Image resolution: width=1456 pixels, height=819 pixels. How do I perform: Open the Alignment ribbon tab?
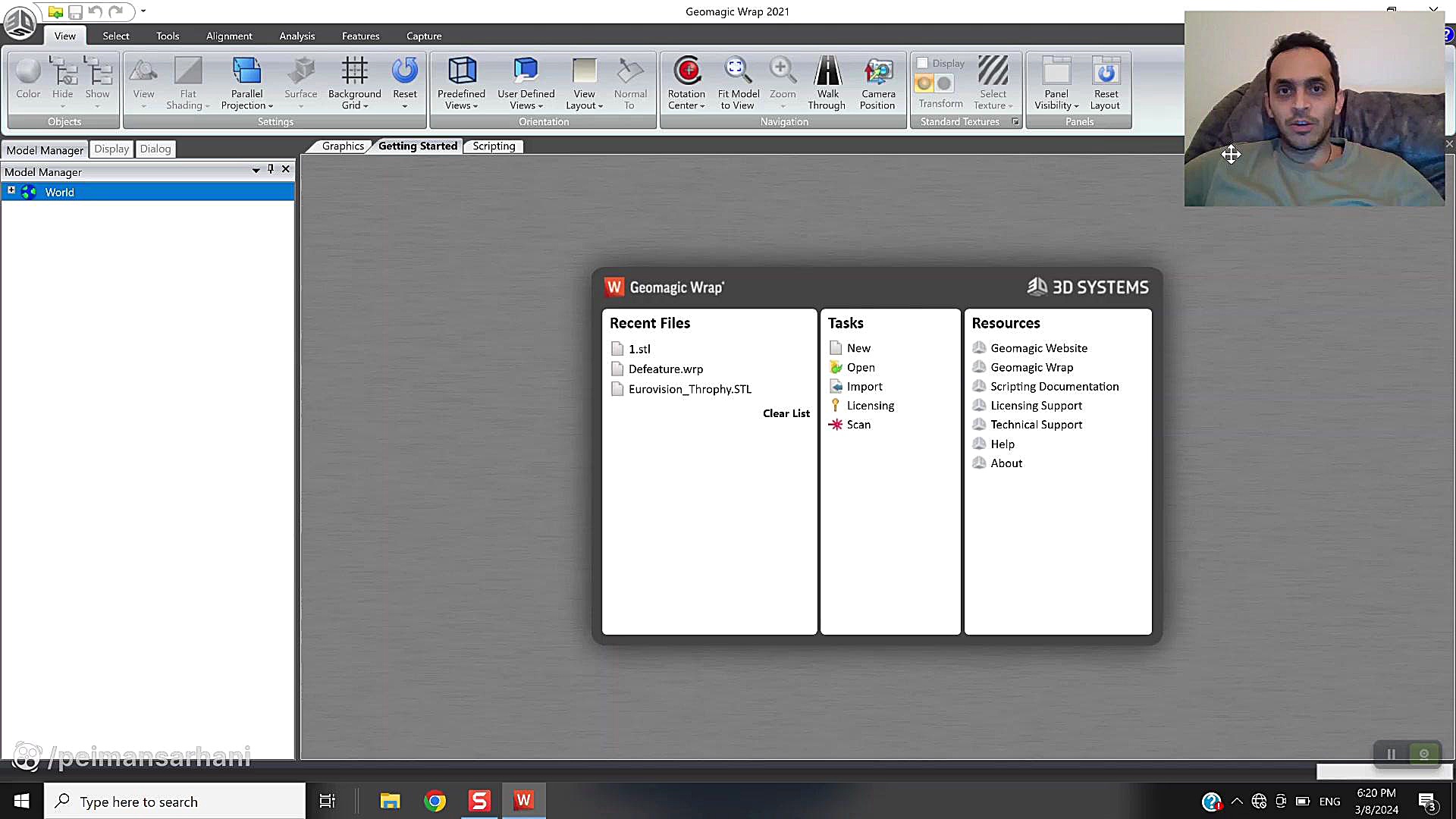229,36
